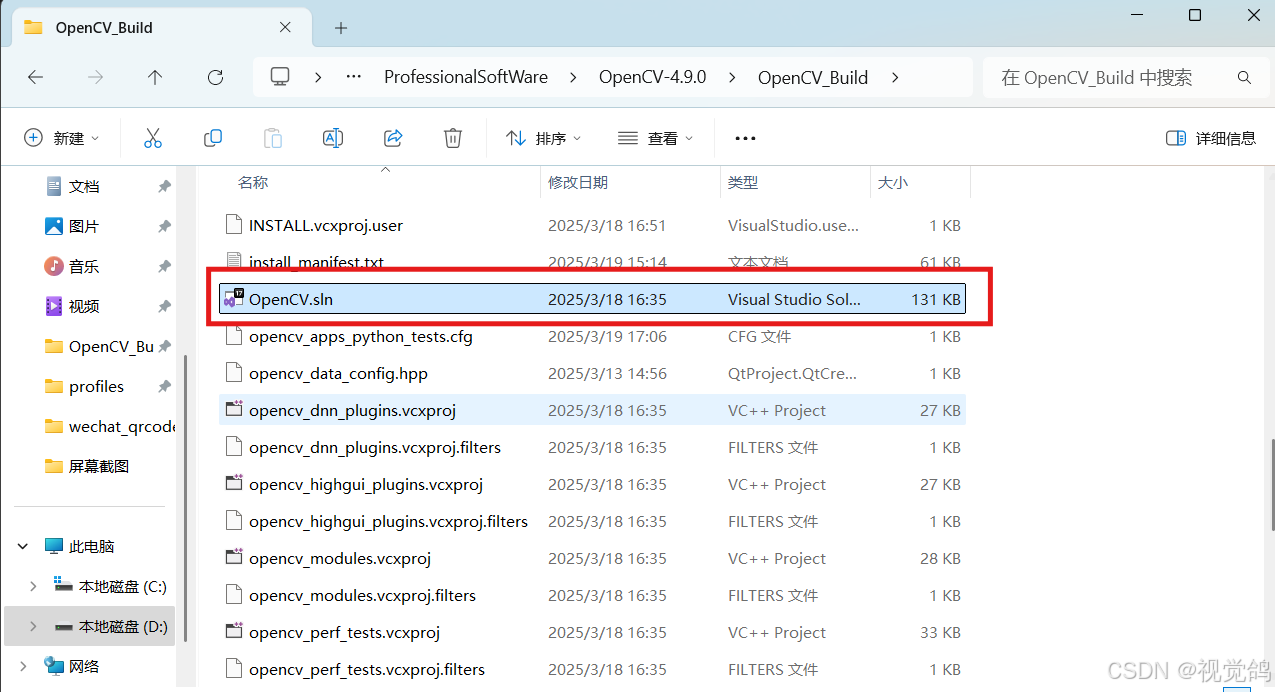1275x692 pixels.
Task: Click the Rename icon in the toolbar
Action: coord(332,137)
